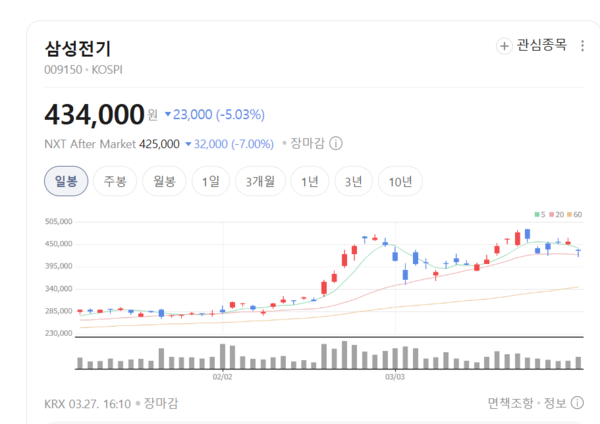This screenshot has width=600, height=424.
Task: Click the 425,000 after-market price
Action: click(159, 144)
